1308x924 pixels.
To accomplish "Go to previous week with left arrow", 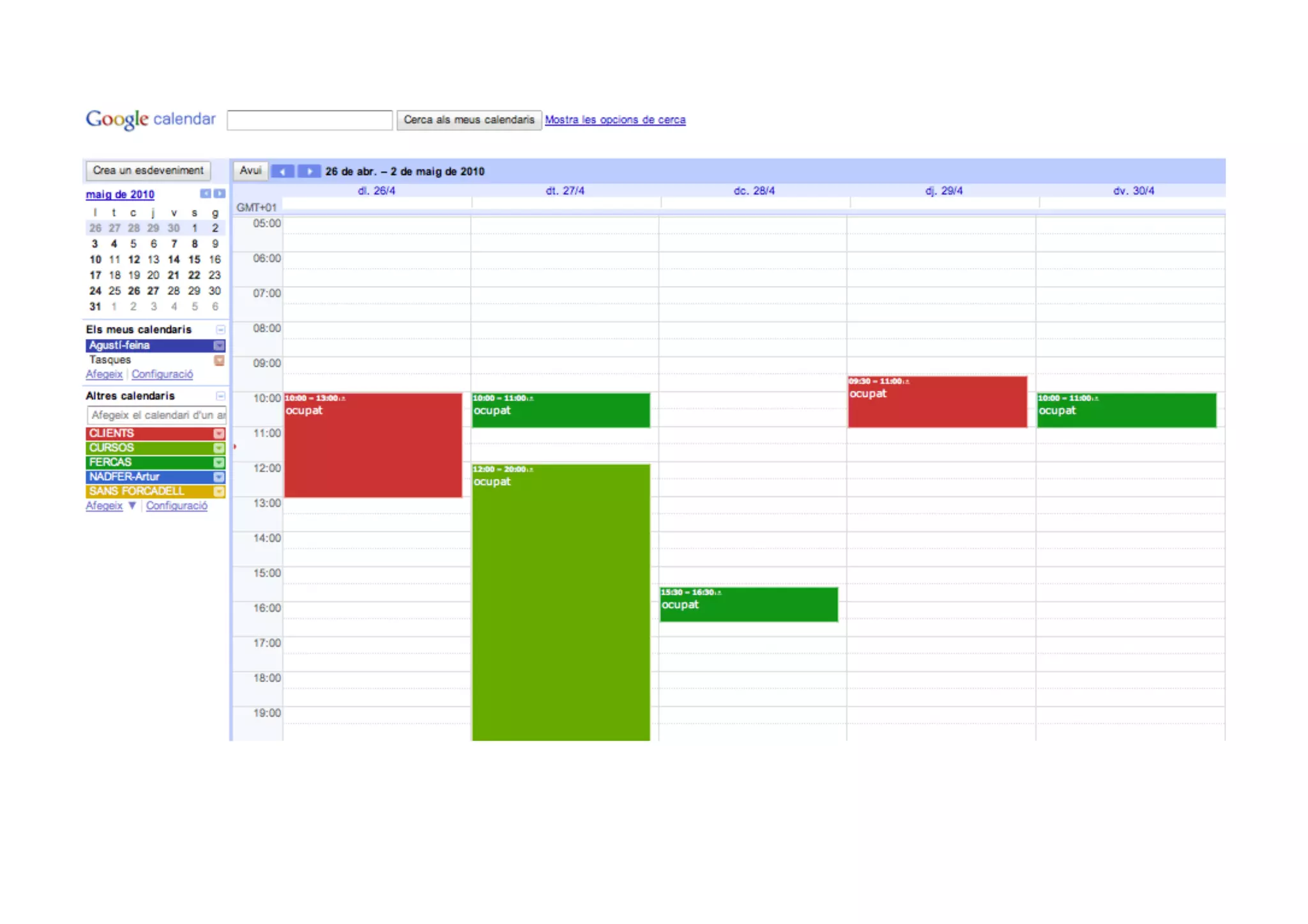I will pos(282,171).
